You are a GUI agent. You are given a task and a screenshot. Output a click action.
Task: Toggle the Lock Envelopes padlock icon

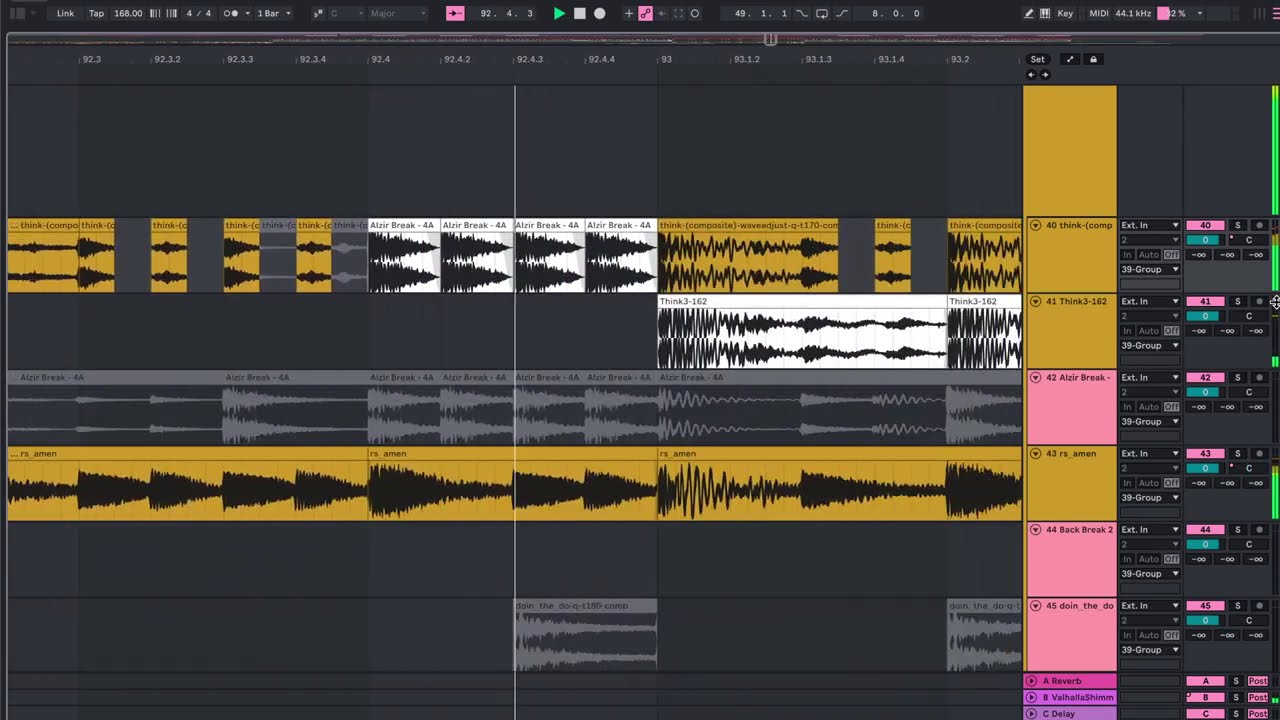[x=1093, y=59]
